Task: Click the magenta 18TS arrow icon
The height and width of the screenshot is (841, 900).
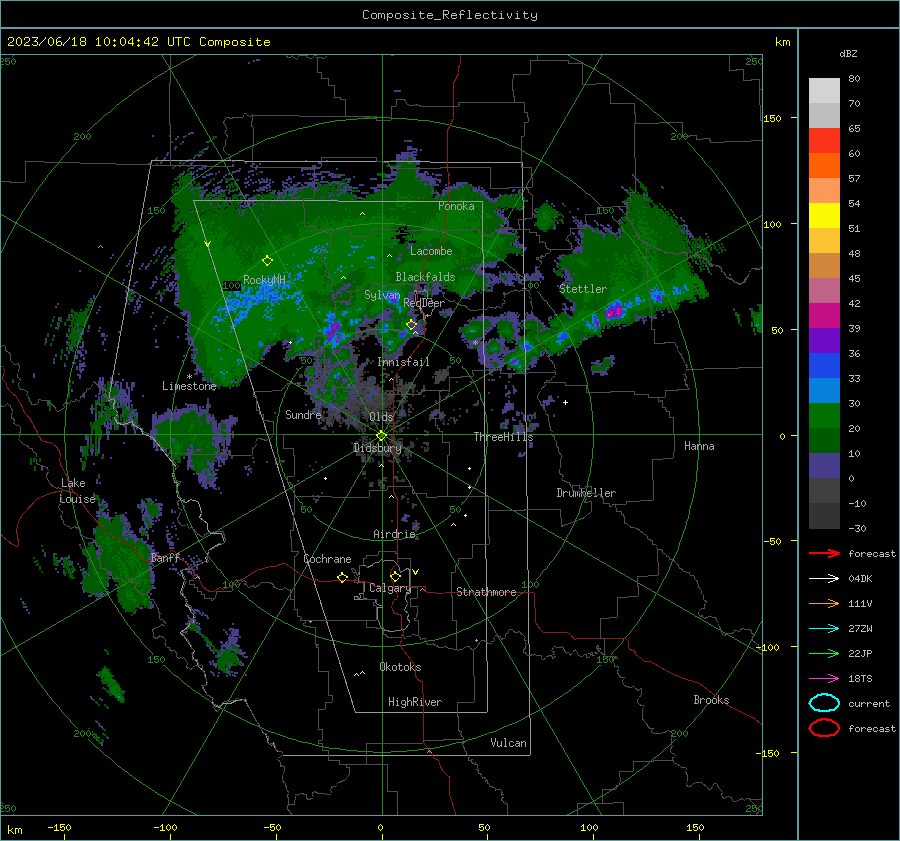Action: point(824,679)
